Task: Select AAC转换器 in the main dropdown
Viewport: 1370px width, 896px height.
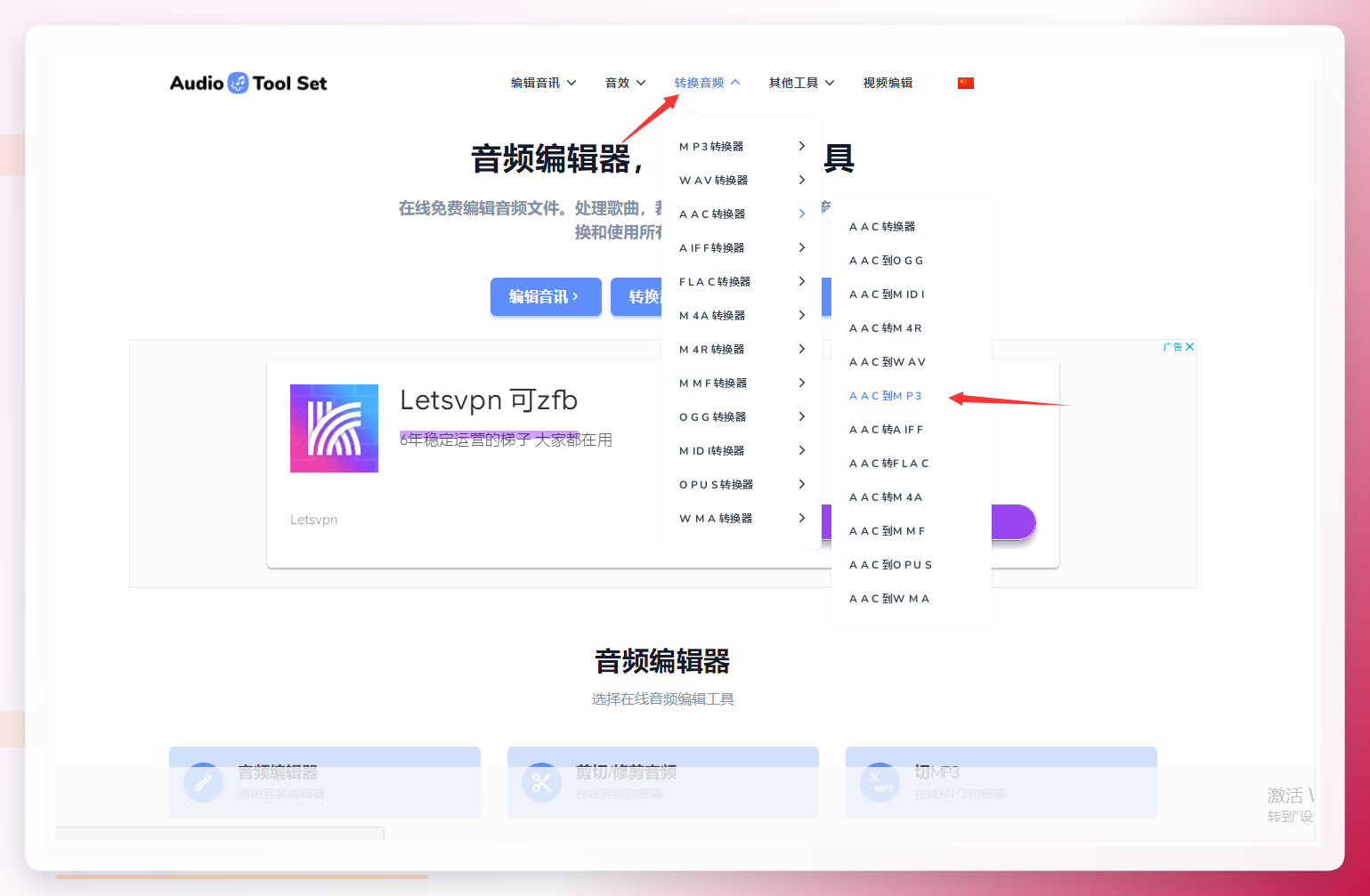Action: [712, 214]
